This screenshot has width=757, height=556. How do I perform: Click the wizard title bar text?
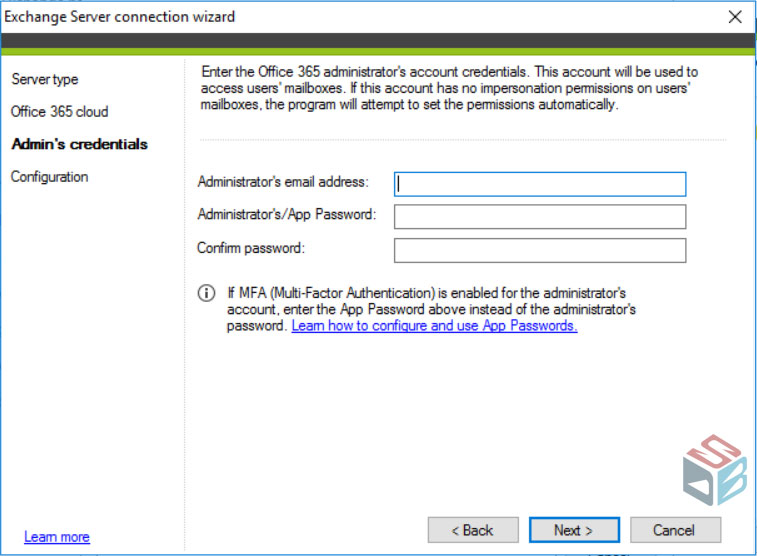pos(120,17)
